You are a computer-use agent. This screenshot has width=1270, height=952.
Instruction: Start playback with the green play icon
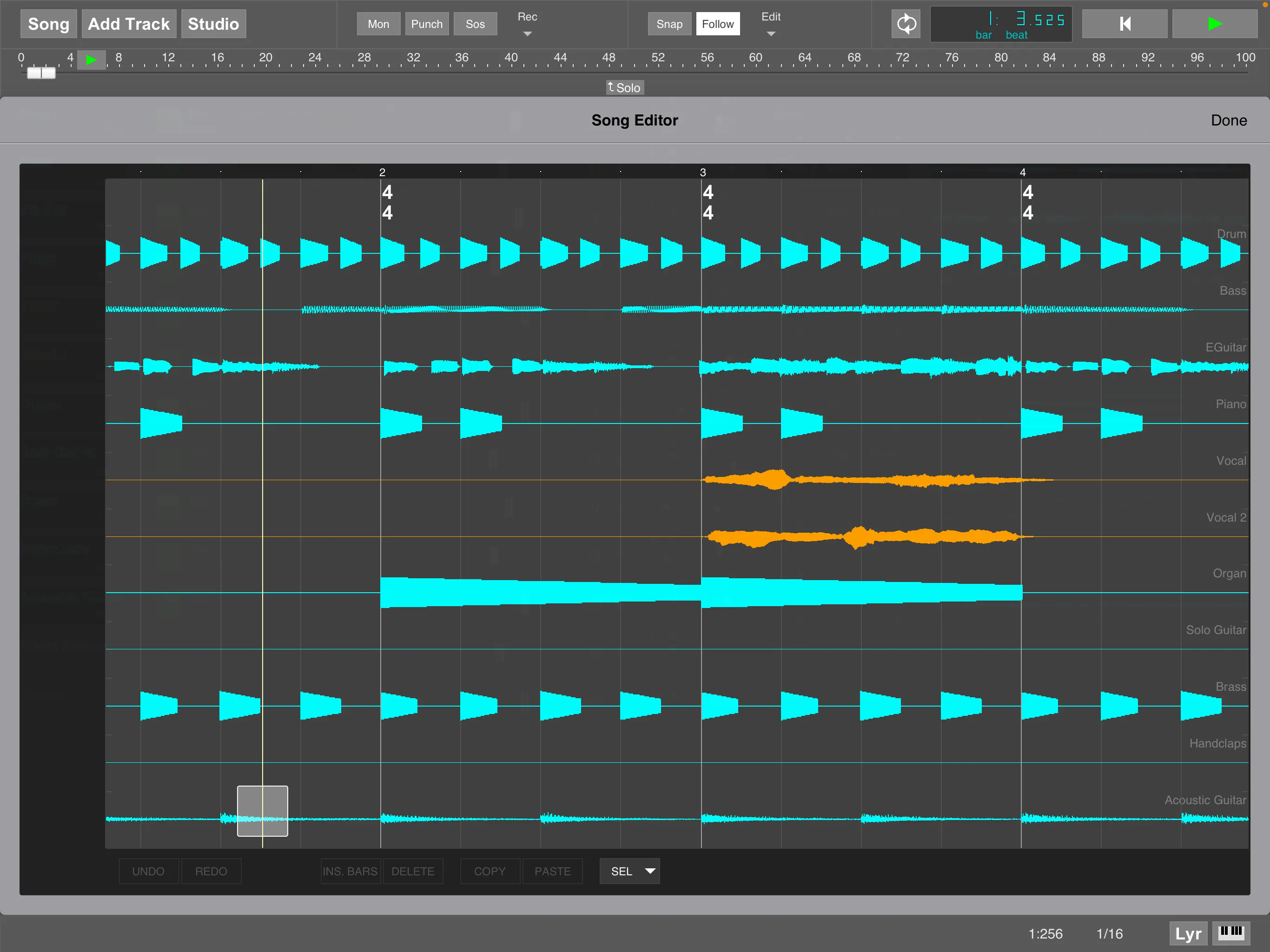pos(1215,24)
